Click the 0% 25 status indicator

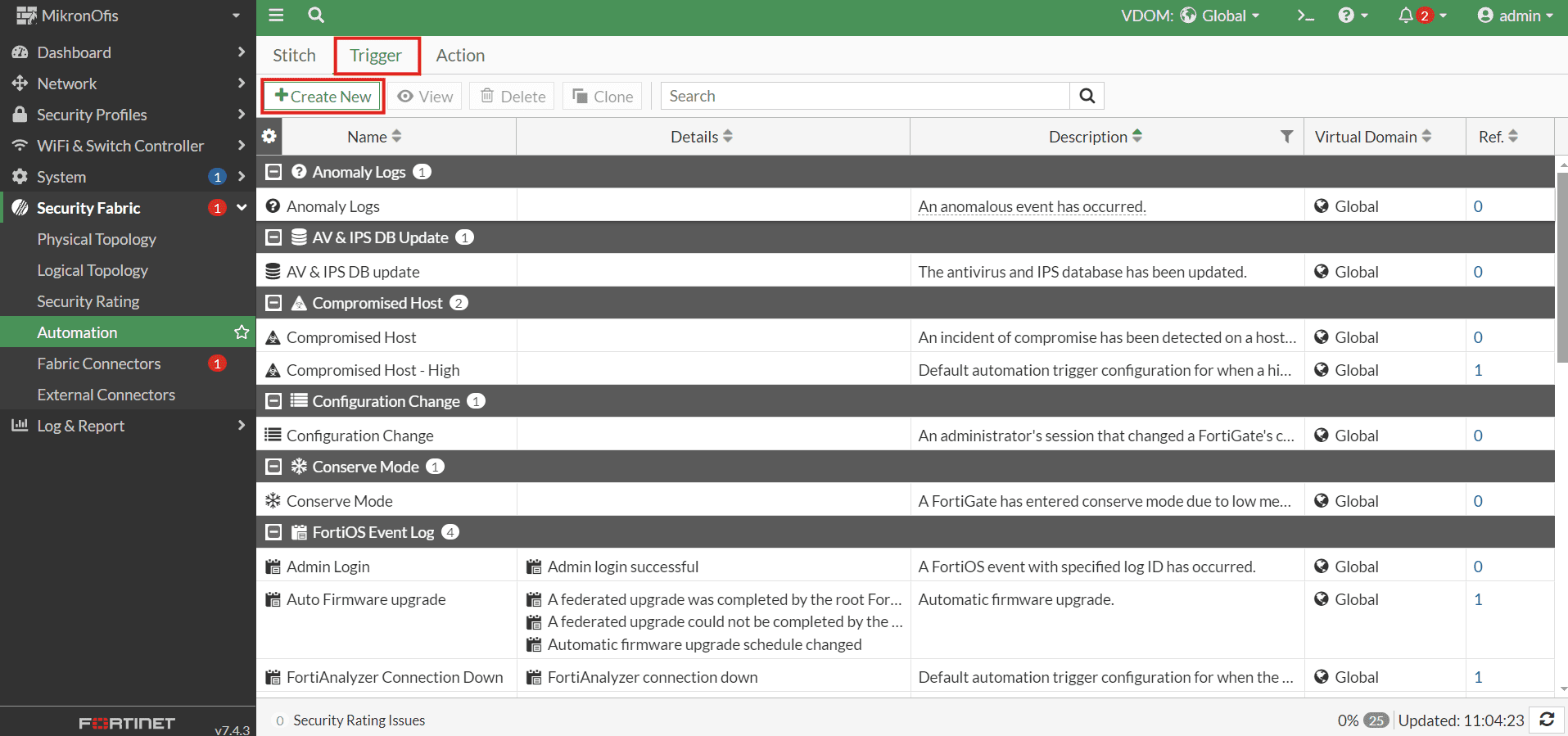(1362, 720)
